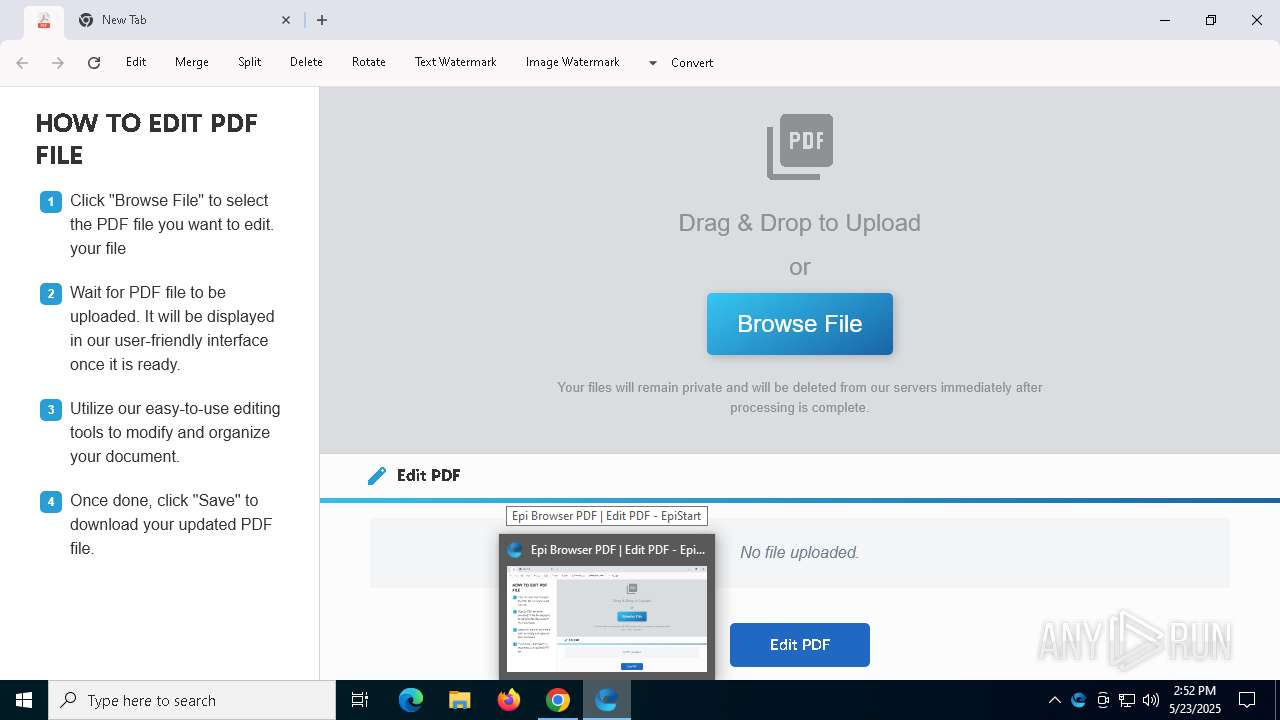Click step 2 Wait for PDF text
The image size is (1280, 720).
[x=172, y=328]
